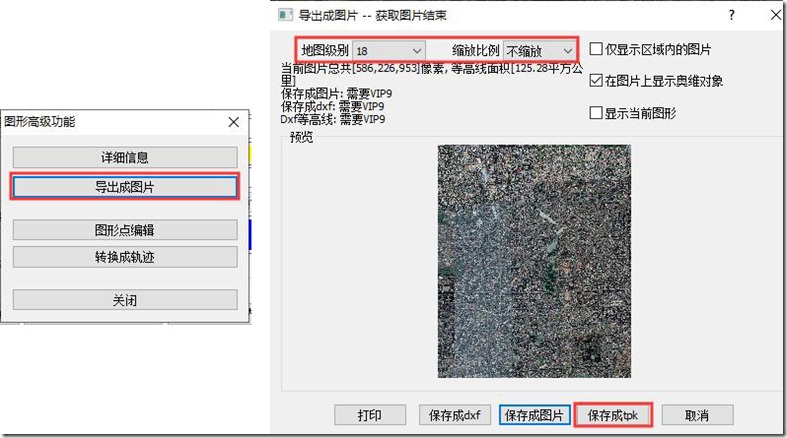Image resolution: width=787 pixels, height=438 pixels.
Task: Click the 保存成图片 button
Action: click(x=535, y=415)
